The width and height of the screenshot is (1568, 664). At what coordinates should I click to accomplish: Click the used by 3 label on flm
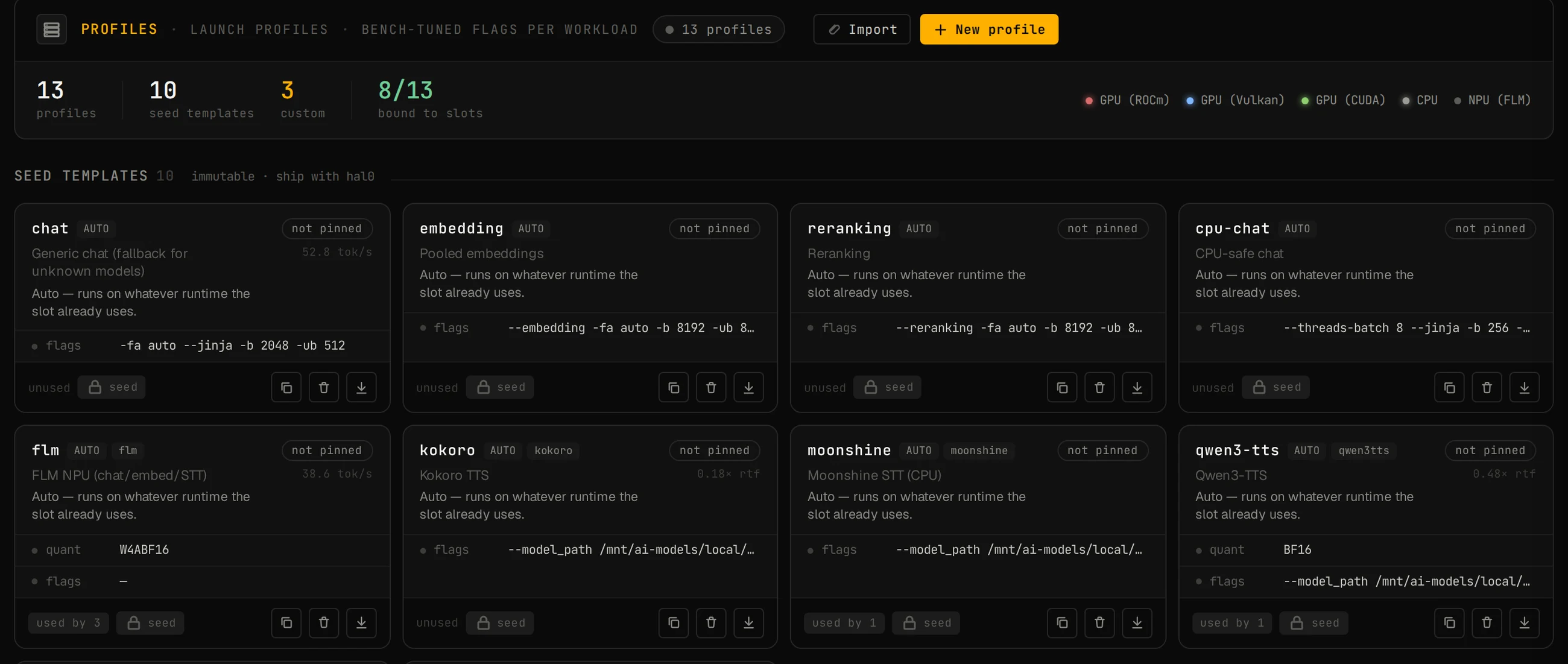point(68,623)
